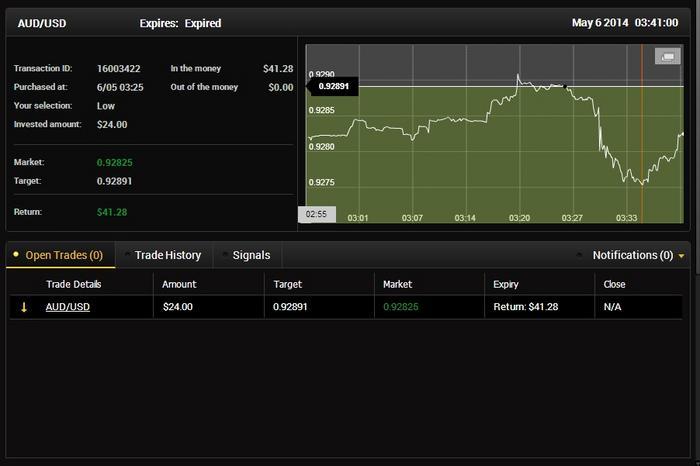Viewport: 700px width, 466px height.
Task: Click the Low selection value
Action: (106, 106)
